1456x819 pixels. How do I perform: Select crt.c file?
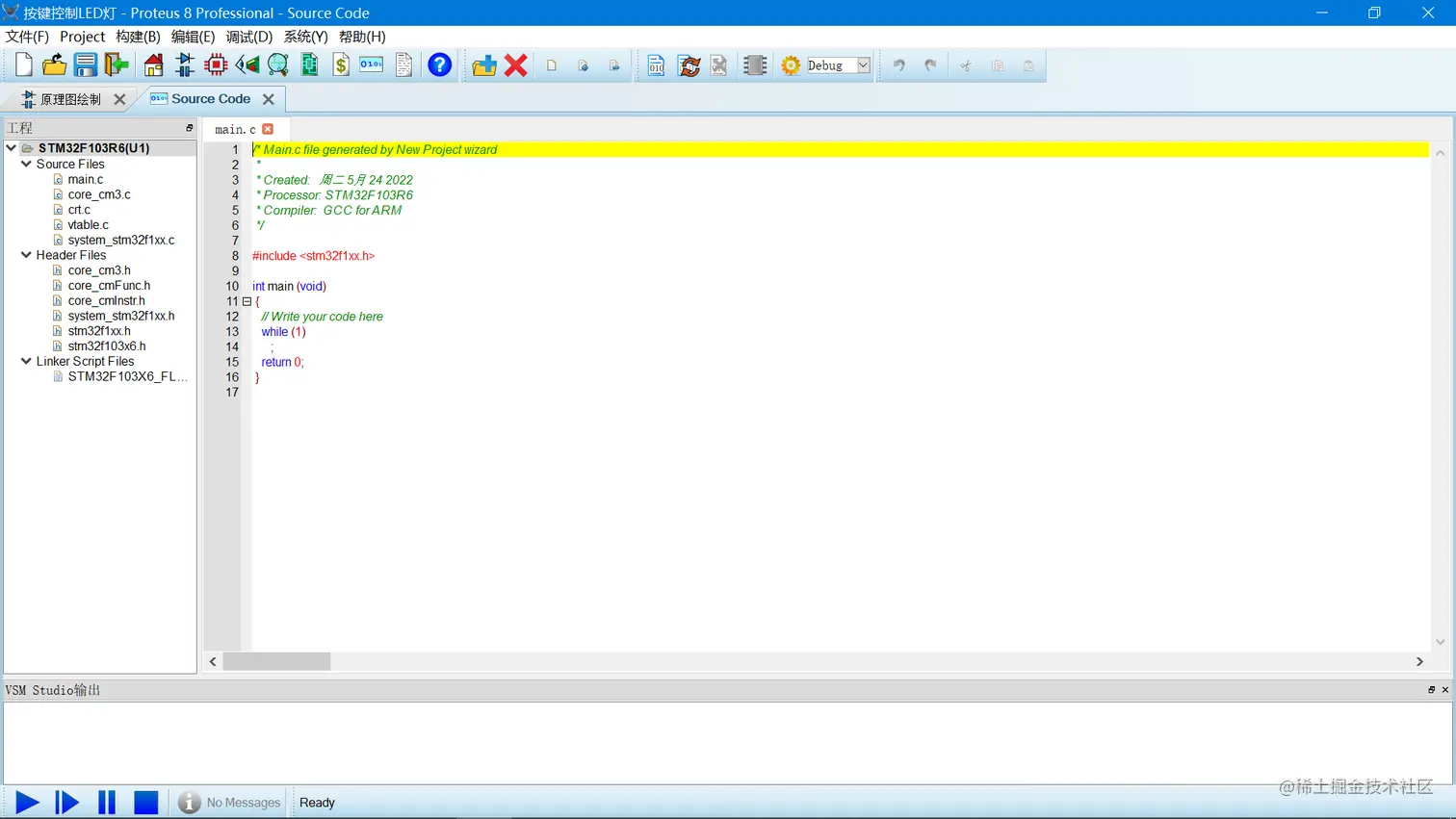(x=79, y=210)
